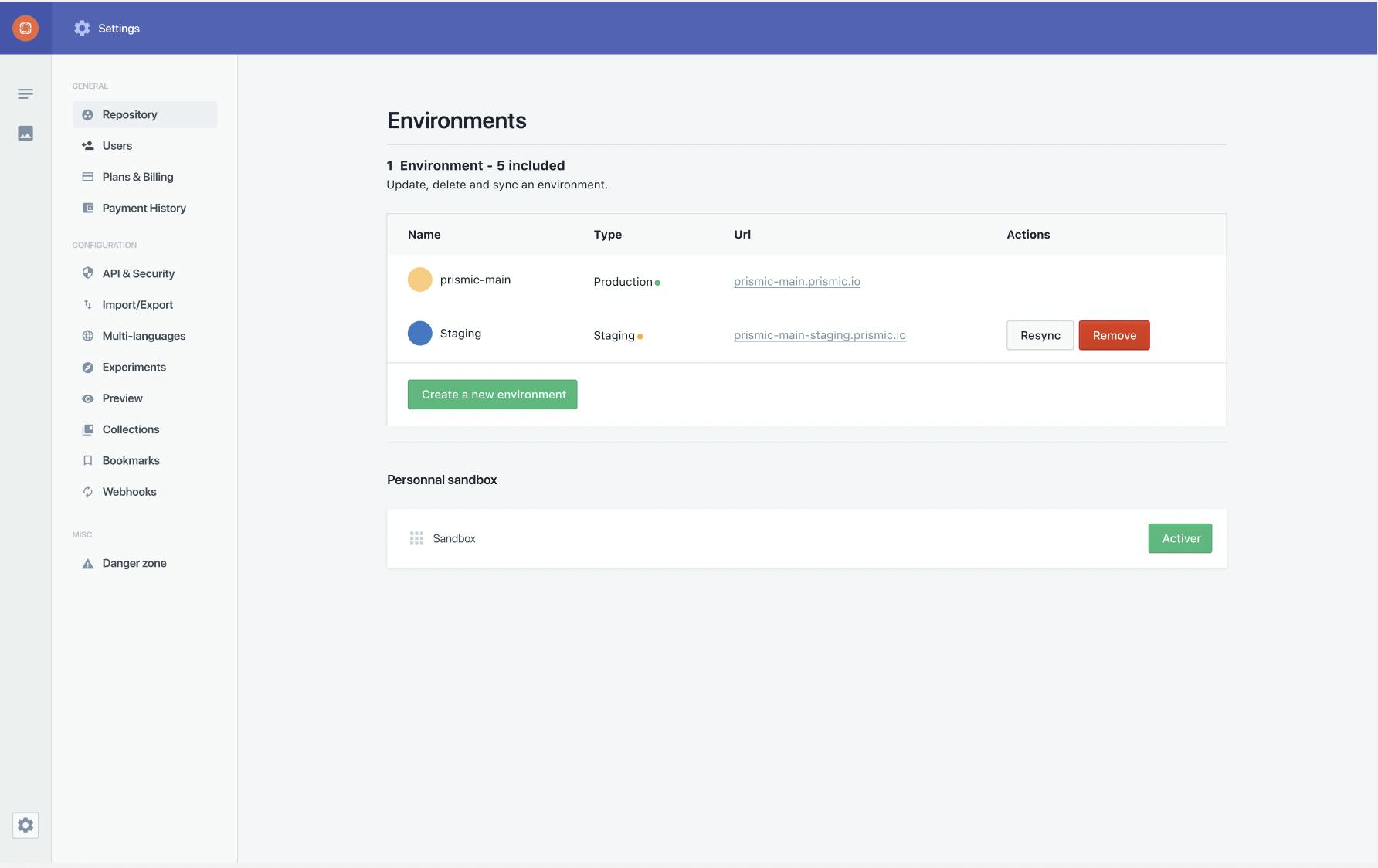Click the Bookmarks icon
Screen dimensions: 1378x868
point(88,461)
